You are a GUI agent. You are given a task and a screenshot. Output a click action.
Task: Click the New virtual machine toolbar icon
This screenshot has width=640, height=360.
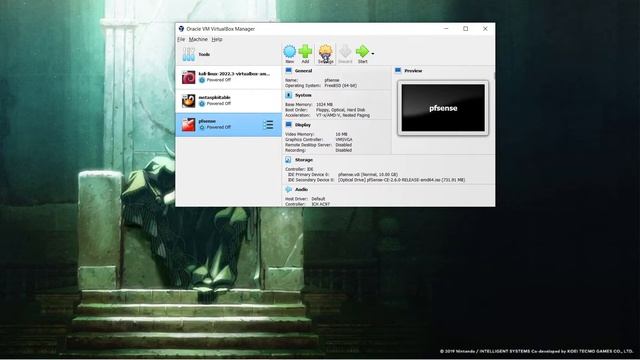(289, 52)
